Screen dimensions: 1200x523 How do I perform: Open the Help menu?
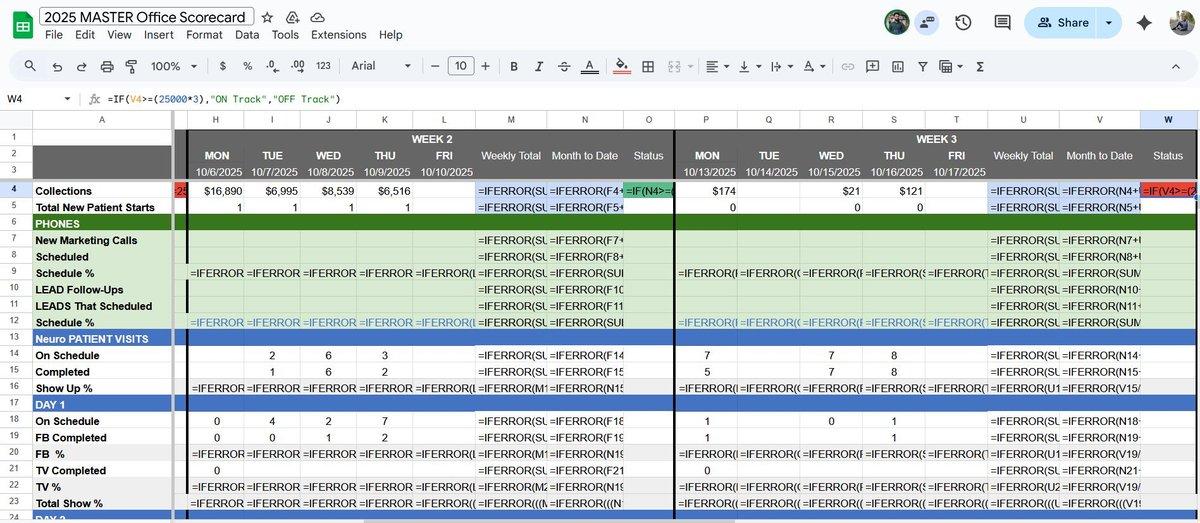point(391,34)
